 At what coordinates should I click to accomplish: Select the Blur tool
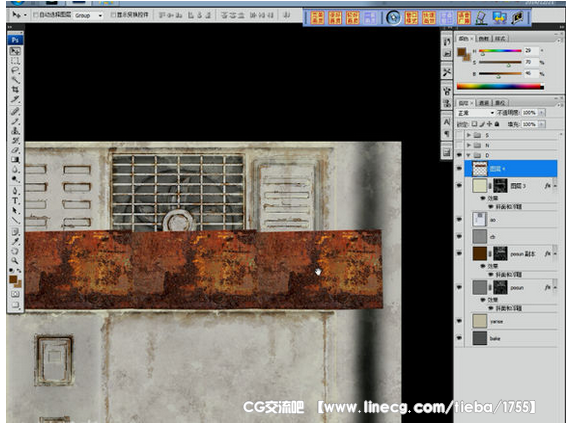point(15,169)
